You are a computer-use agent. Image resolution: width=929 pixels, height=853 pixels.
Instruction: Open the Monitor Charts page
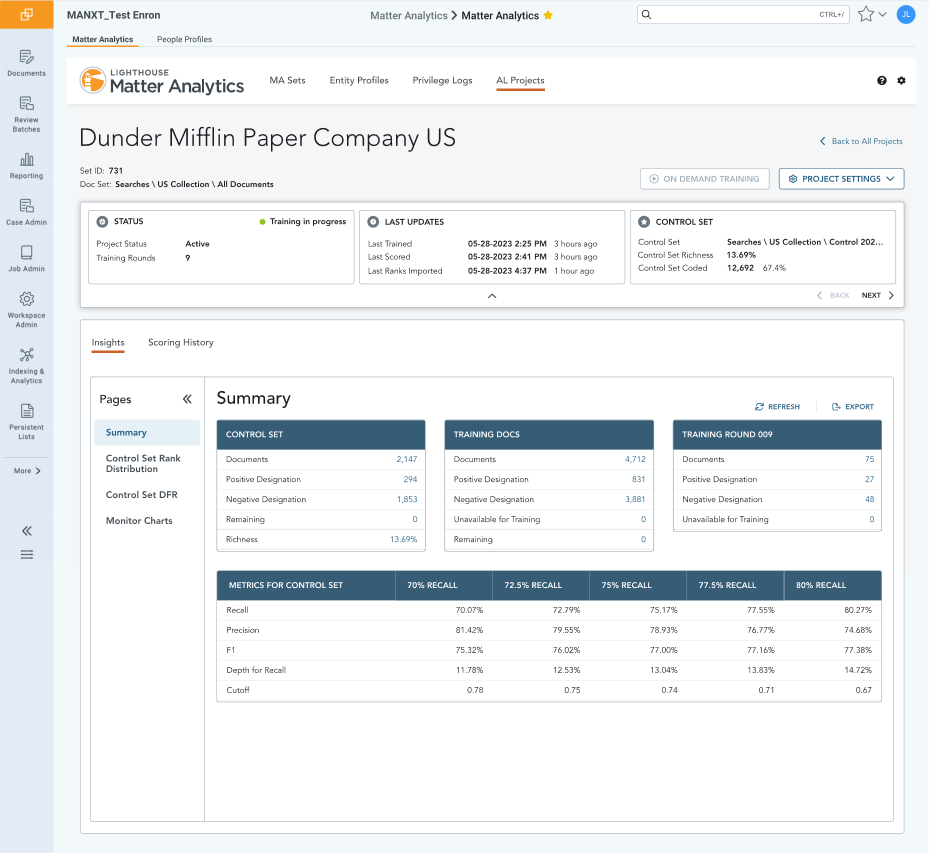tap(139, 521)
